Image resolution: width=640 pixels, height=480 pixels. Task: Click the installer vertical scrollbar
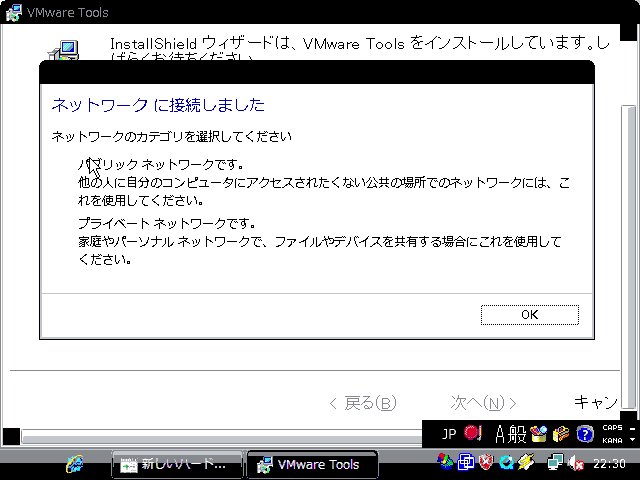pyautogui.click(x=629, y=258)
